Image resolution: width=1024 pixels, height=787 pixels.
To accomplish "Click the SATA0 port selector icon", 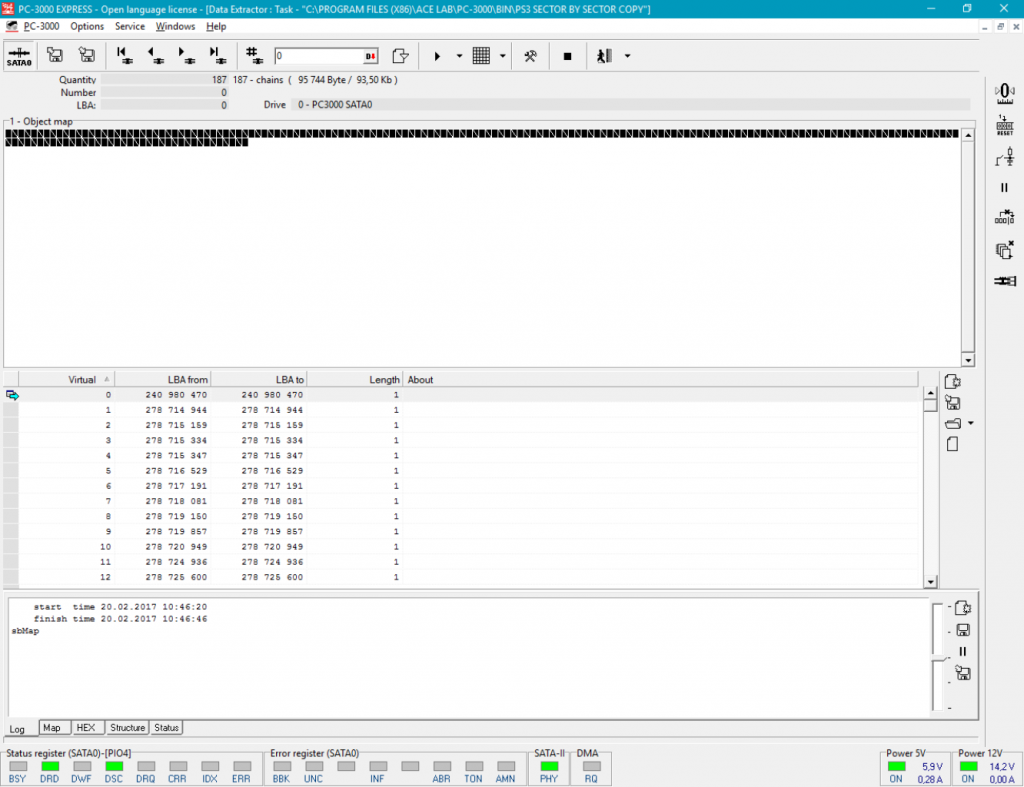I will [x=18, y=56].
